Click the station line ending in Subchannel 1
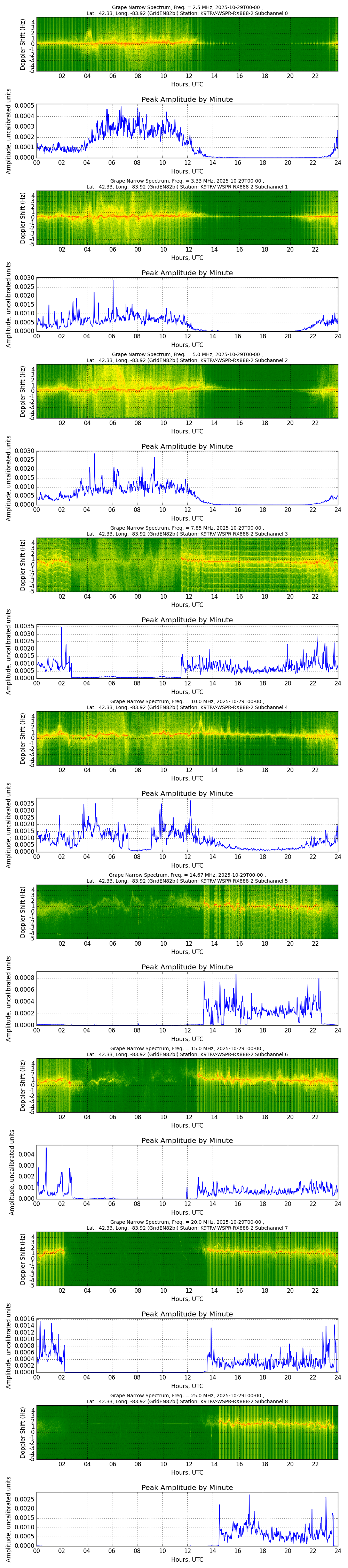348x1568 pixels. tap(187, 187)
